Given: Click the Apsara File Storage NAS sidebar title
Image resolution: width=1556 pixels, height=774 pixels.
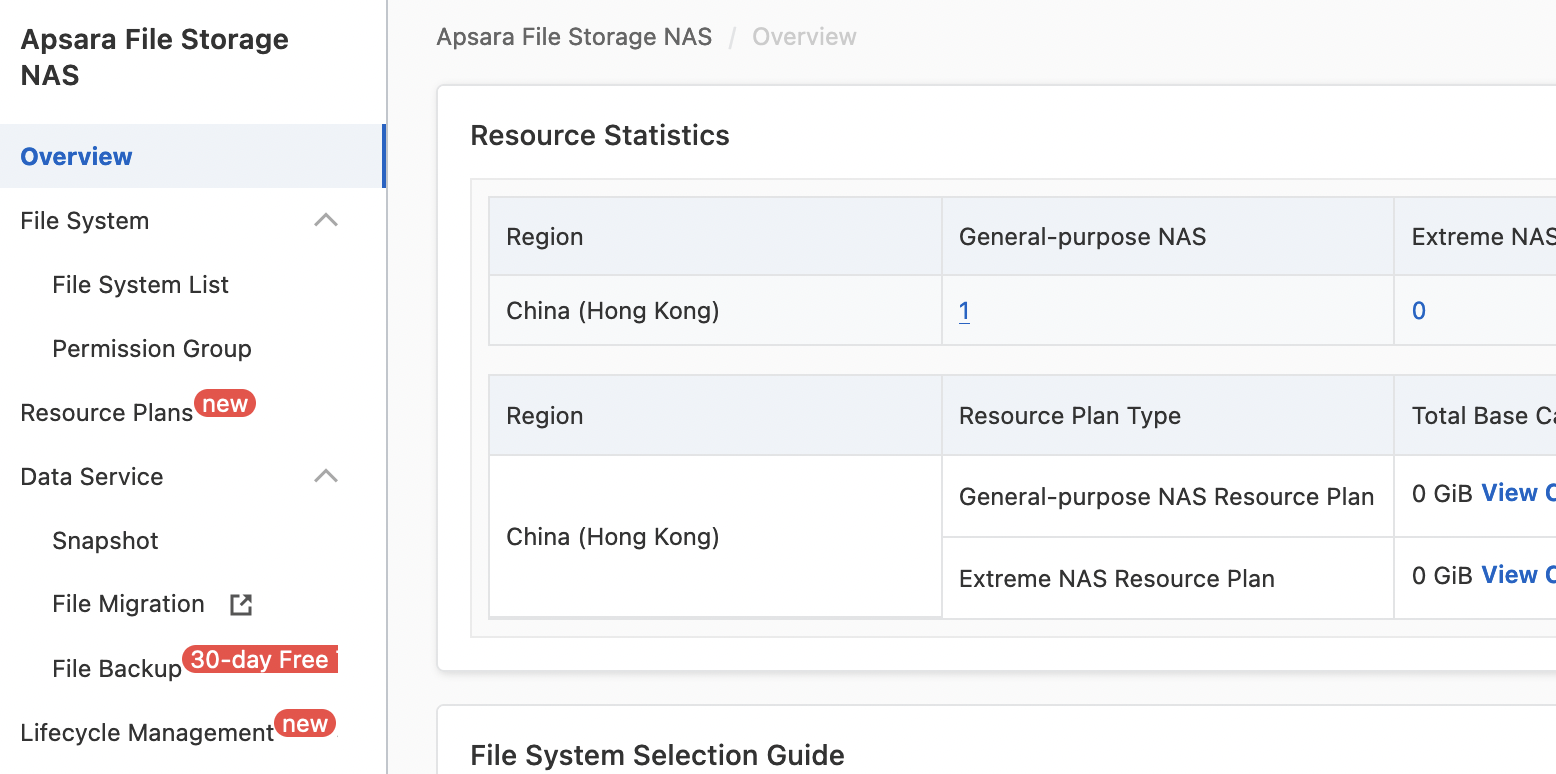Looking at the screenshot, I should tap(155, 57).
